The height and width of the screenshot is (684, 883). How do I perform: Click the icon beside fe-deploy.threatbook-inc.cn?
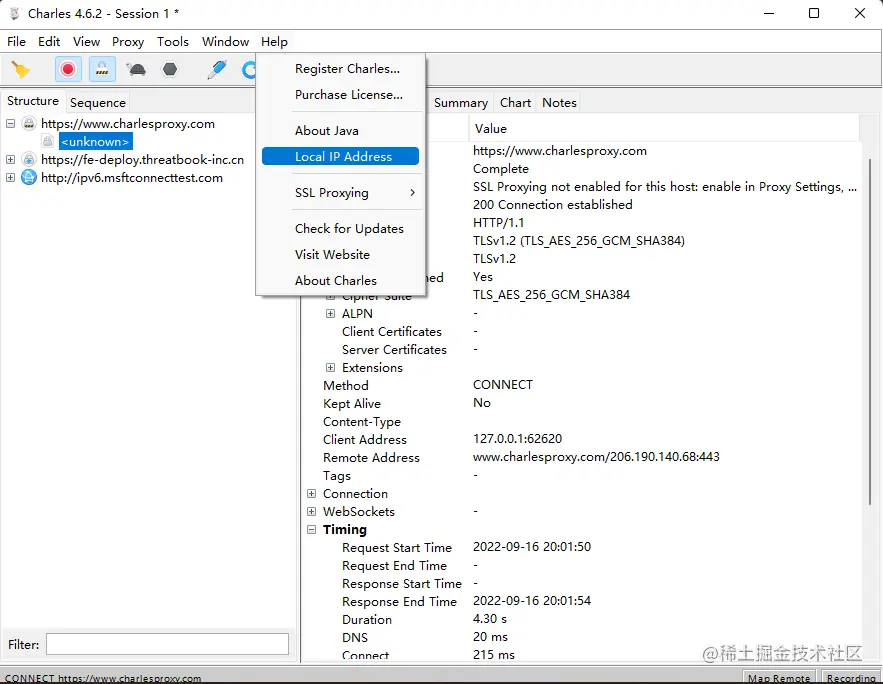29,159
